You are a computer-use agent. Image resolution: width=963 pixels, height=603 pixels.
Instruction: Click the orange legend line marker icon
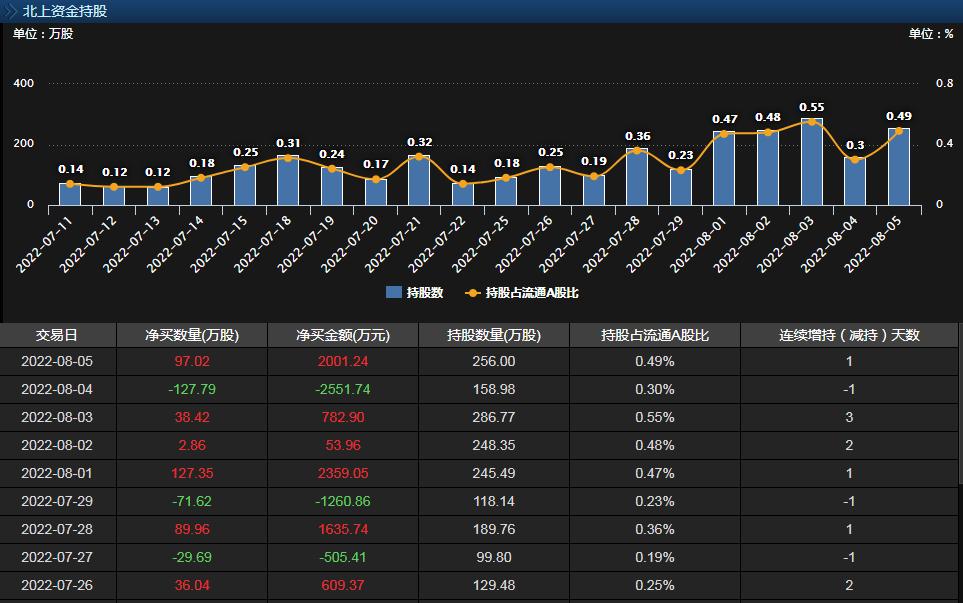point(473,293)
